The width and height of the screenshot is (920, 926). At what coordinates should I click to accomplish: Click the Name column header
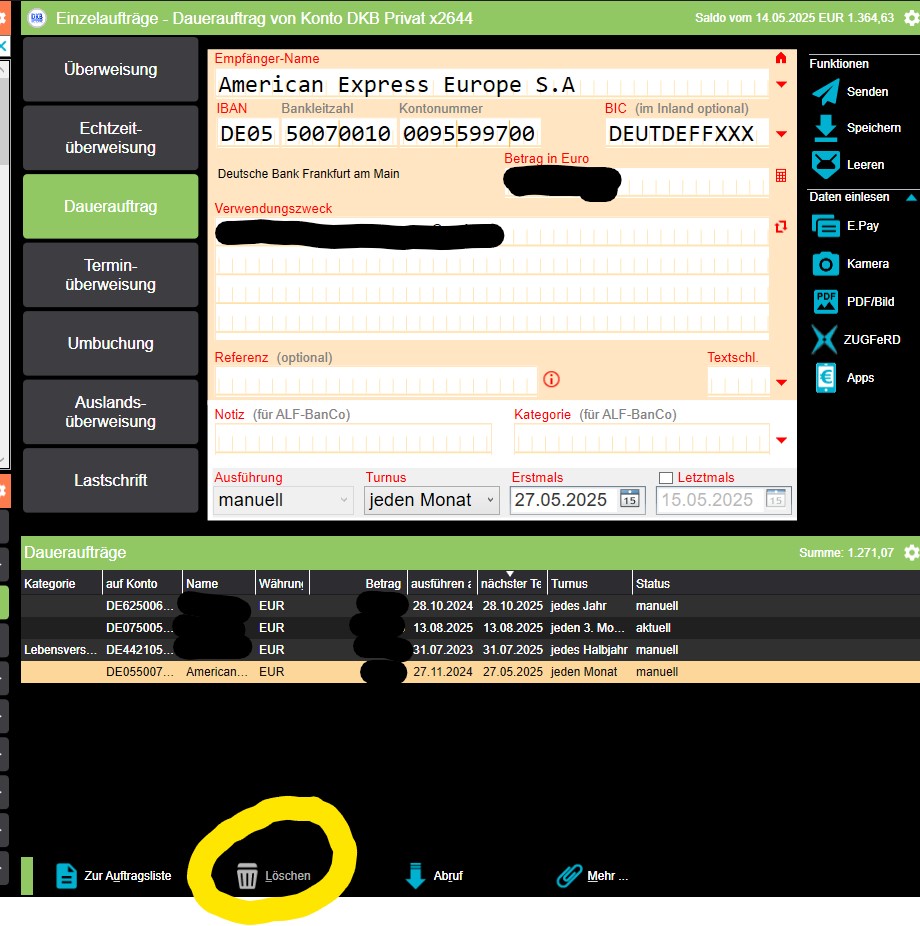click(x=218, y=583)
